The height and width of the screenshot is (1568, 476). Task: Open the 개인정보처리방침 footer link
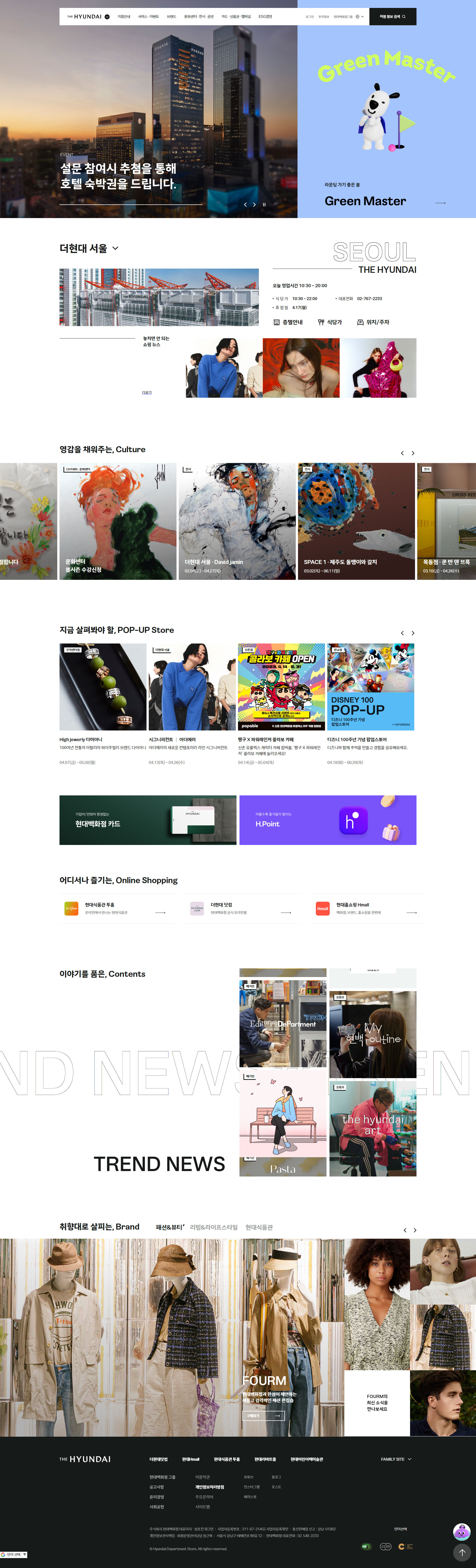(209, 1487)
